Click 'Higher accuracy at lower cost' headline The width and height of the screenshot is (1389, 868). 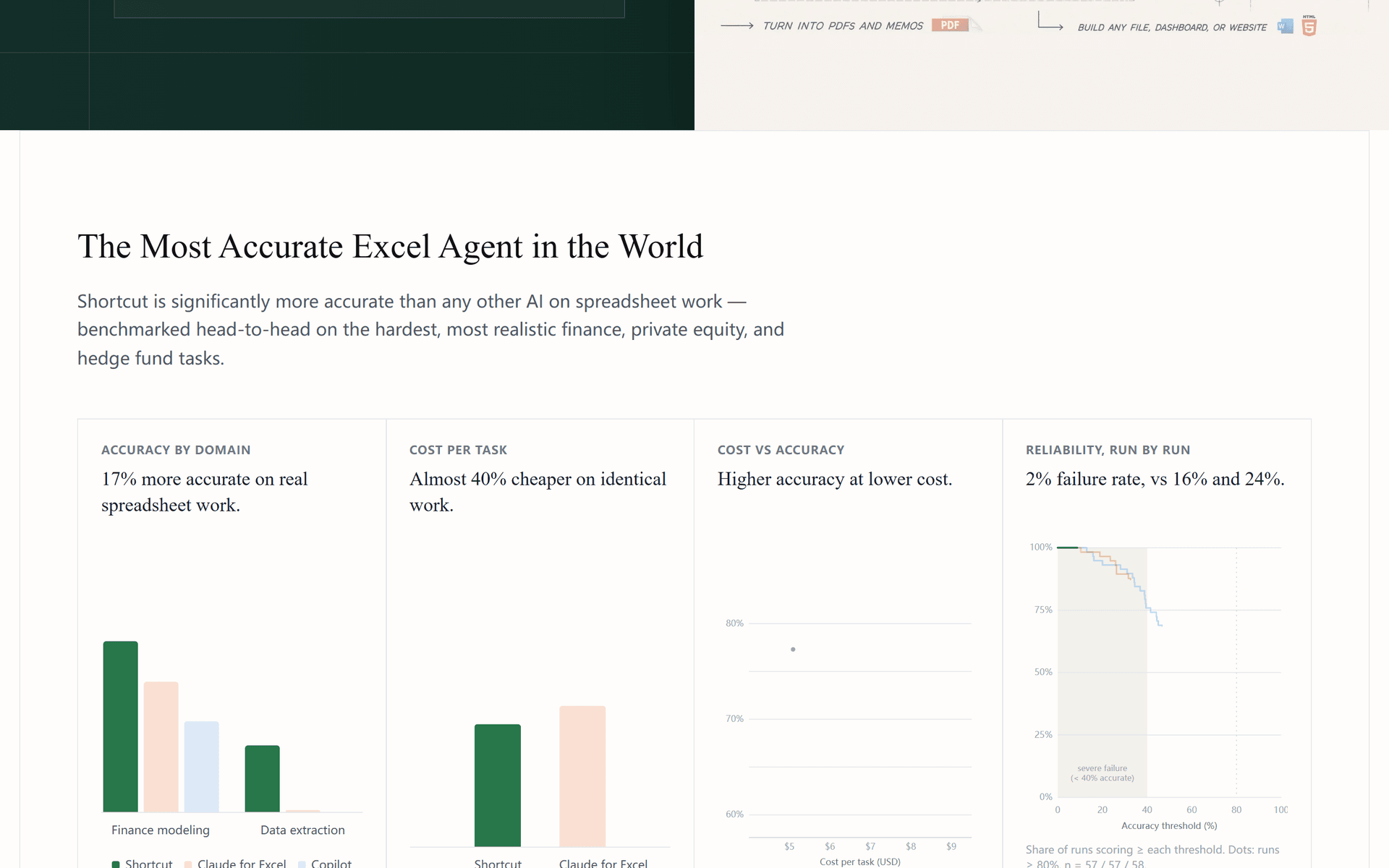tap(835, 479)
